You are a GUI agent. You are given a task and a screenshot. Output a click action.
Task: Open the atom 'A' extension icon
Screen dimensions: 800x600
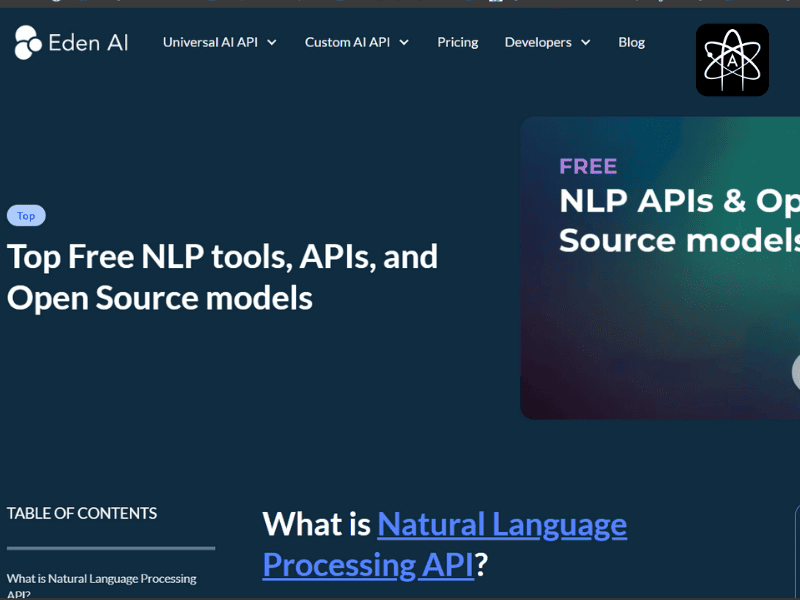tap(732, 60)
